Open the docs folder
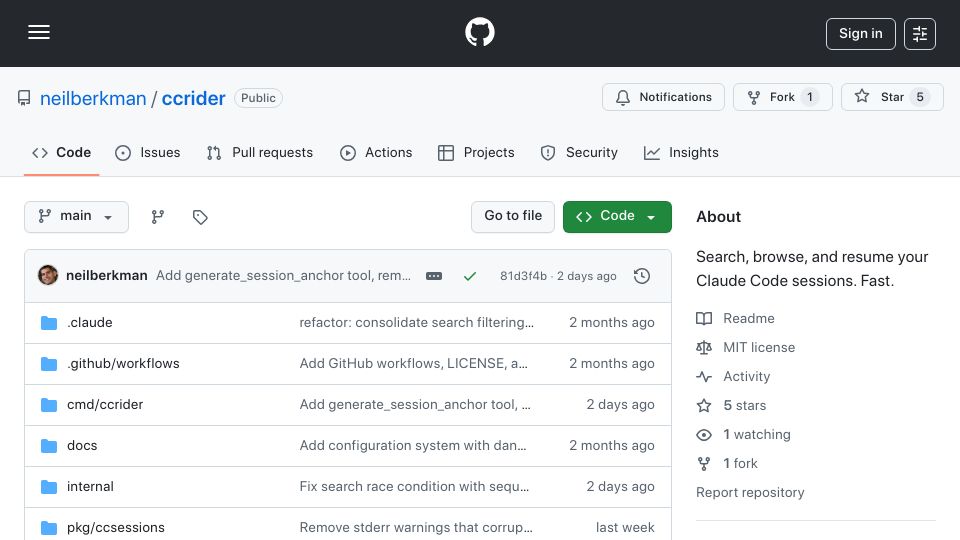The height and width of the screenshot is (540, 960). tap(82, 446)
